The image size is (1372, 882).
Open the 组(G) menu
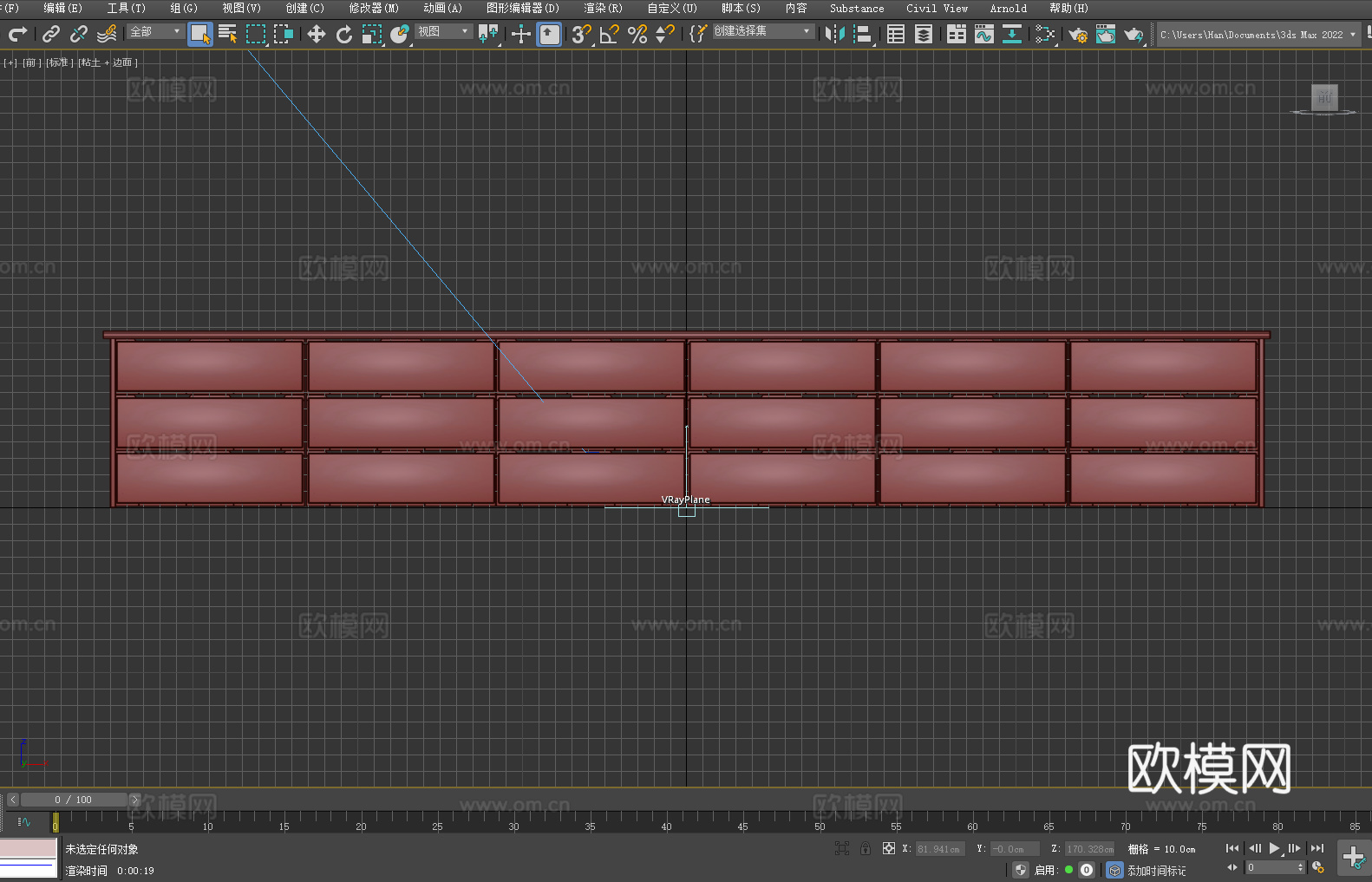184,8
